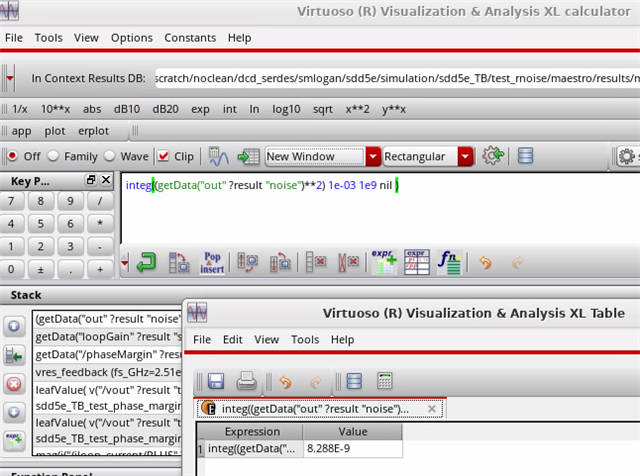Click the save icon in Table window
This screenshot has width=640, height=476.
coord(215,381)
